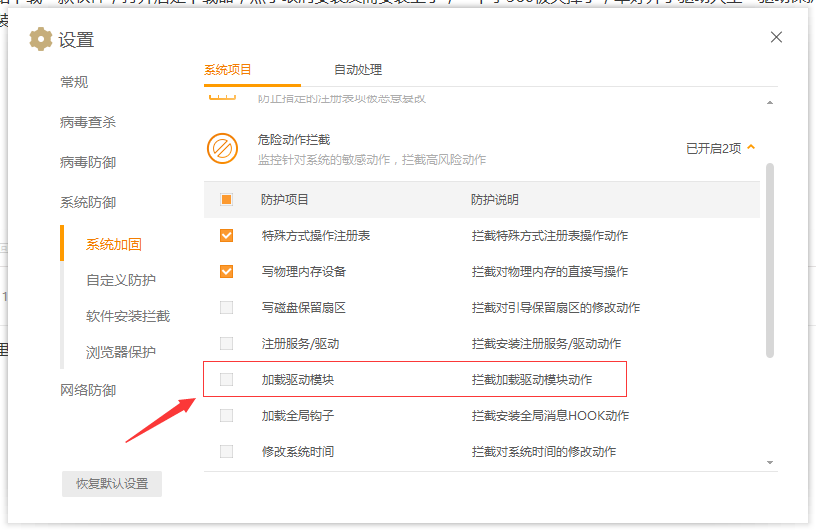Uncheck 特殊方式操作注册表 checkbox

[226, 236]
